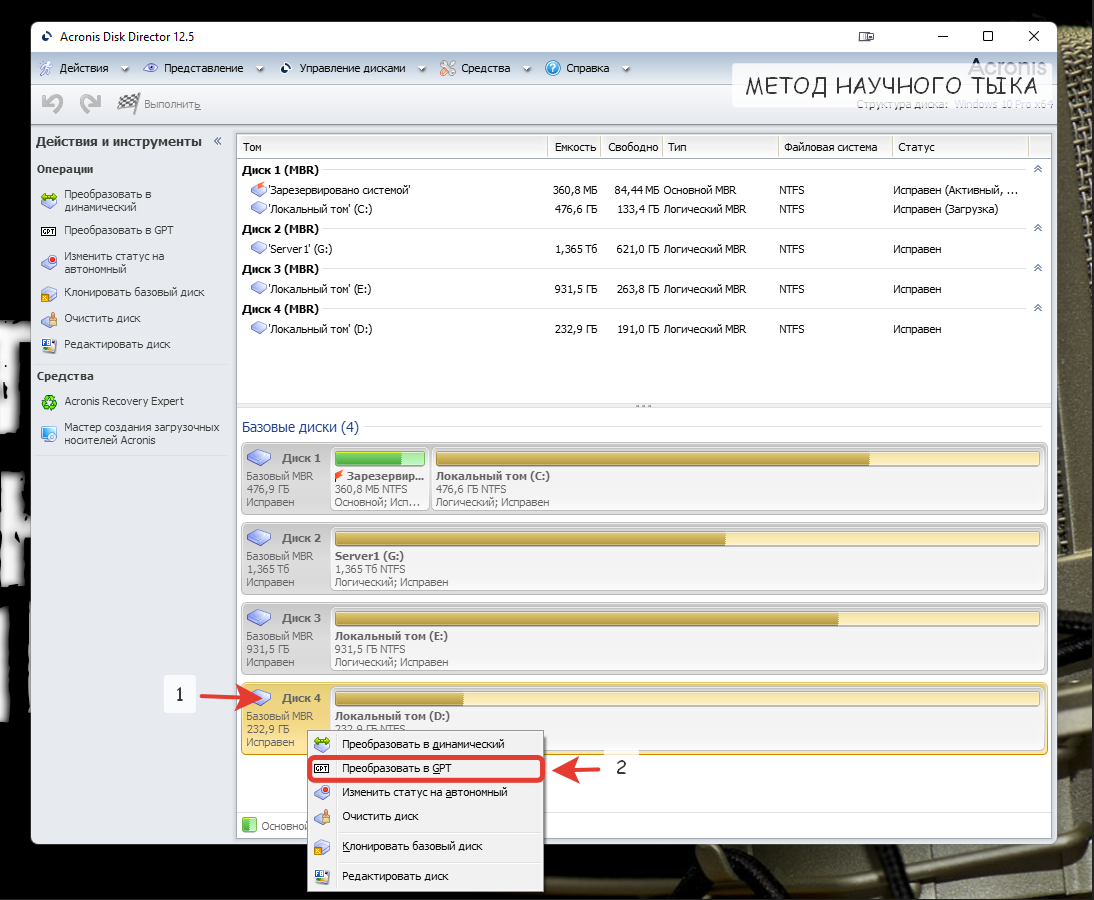
Task: Click sidebar icon for Изменить статус на автономный
Action: [x=49, y=263]
